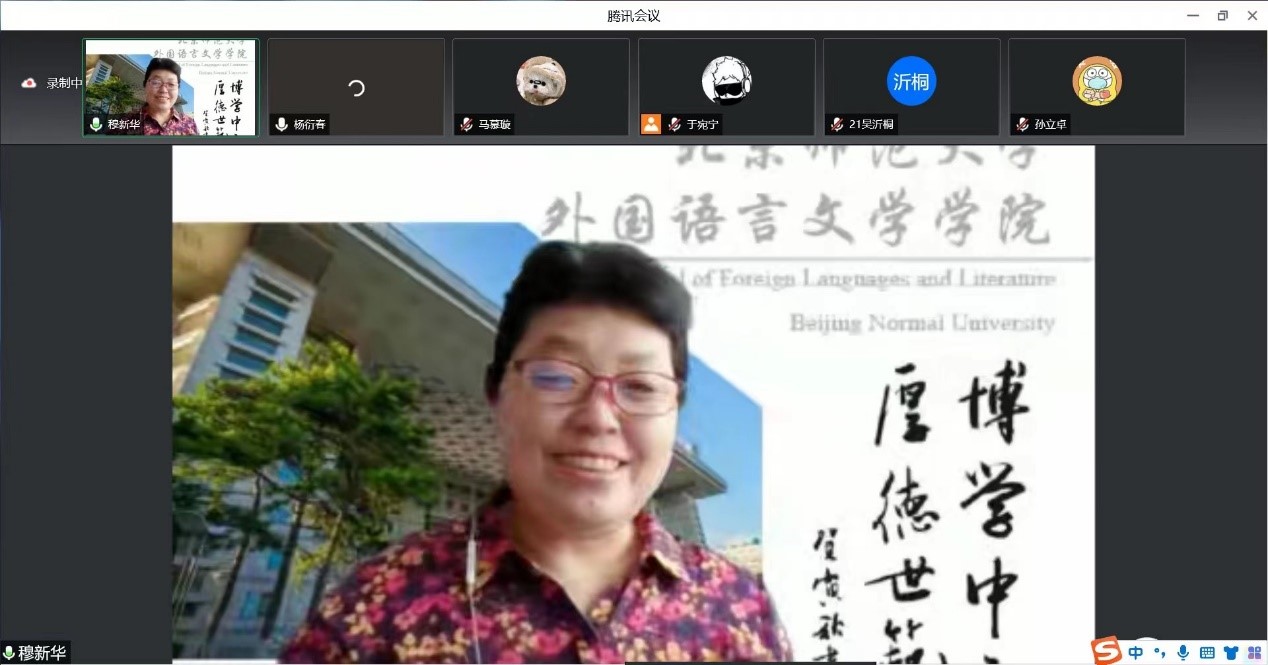Open the Sogou soft keyboard
This screenshot has width=1268, height=665.
(x=1207, y=652)
